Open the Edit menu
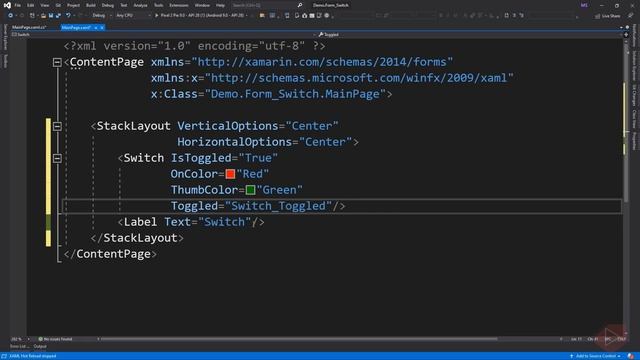This screenshot has width=640, height=360. click(31, 5)
